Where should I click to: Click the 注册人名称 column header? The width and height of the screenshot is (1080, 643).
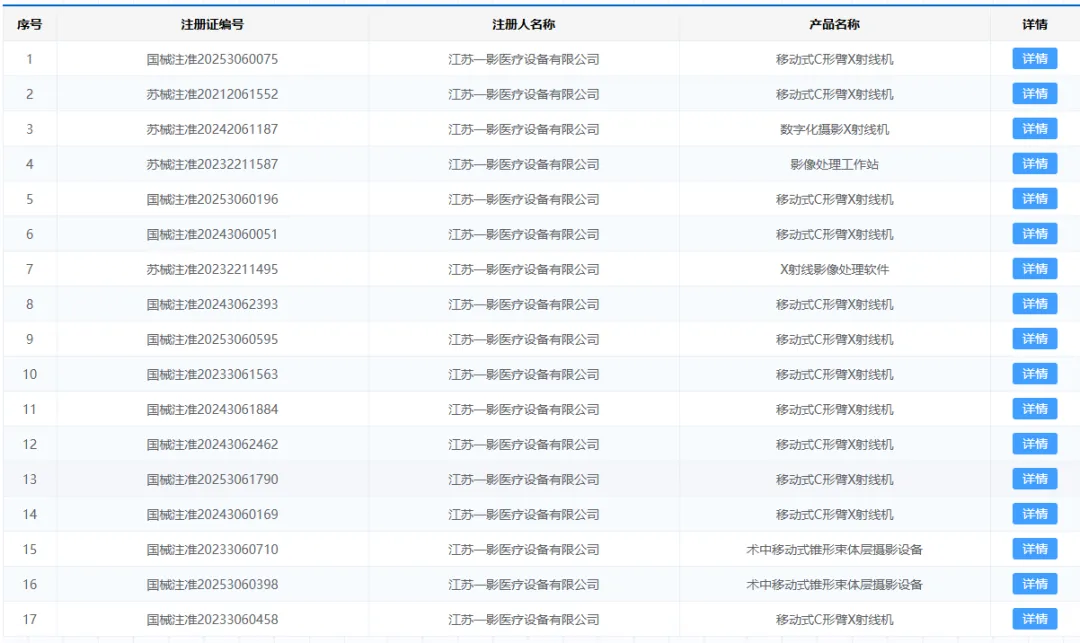(523, 24)
